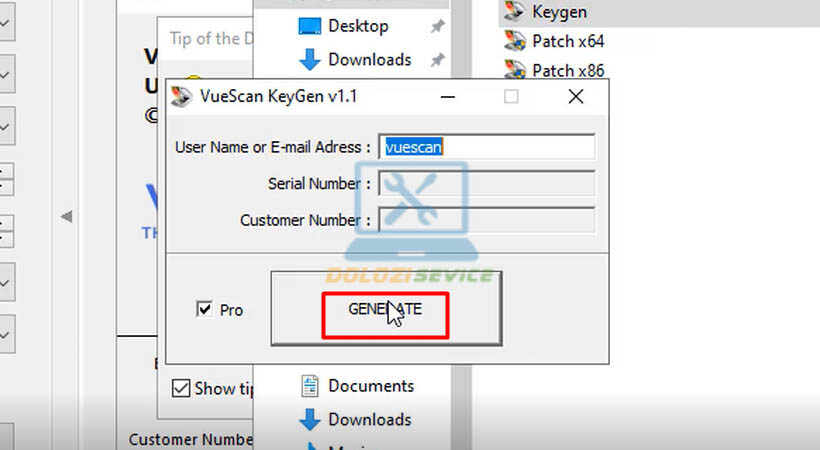Click the pin icon beside Desktop
The height and width of the screenshot is (450, 820).
pos(436,26)
